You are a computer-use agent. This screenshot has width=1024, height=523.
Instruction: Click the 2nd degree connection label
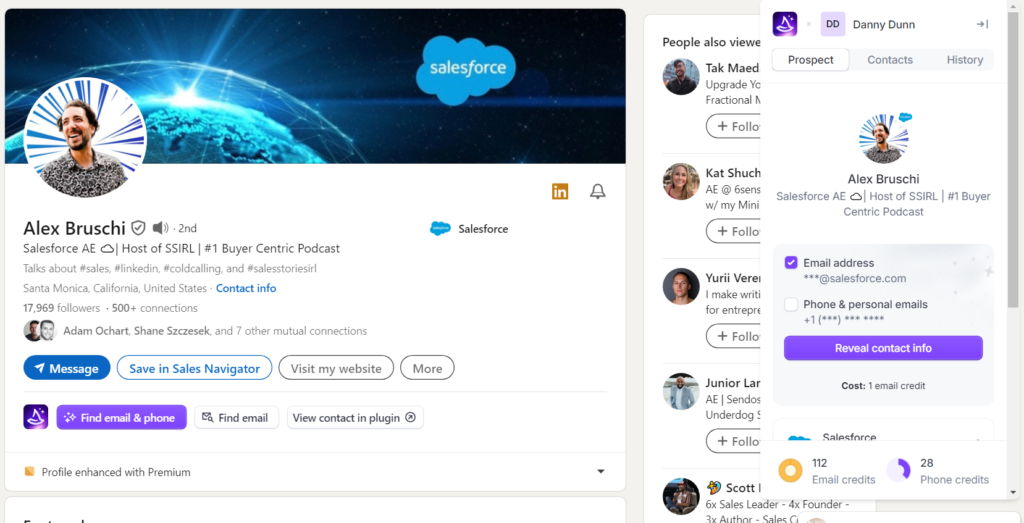click(x=187, y=228)
